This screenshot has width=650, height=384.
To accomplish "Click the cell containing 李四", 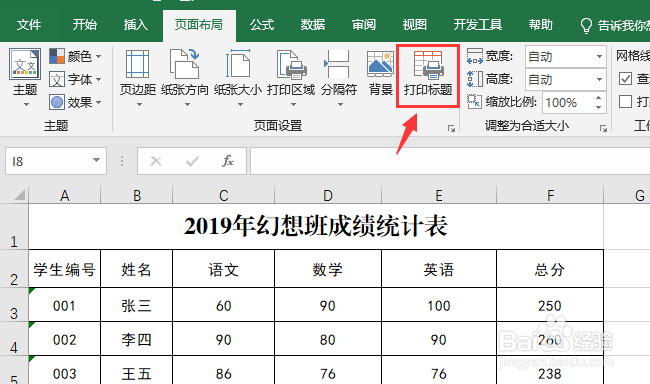I will pos(136,339).
